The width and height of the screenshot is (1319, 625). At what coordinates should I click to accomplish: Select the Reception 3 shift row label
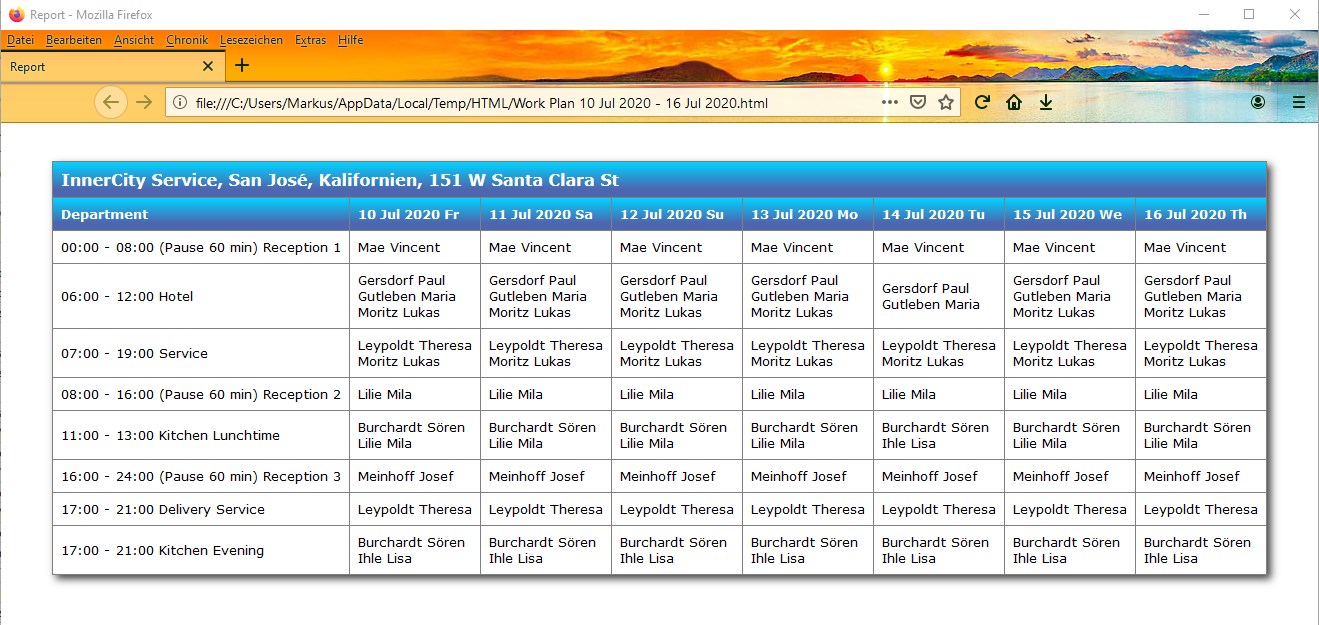coord(201,476)
